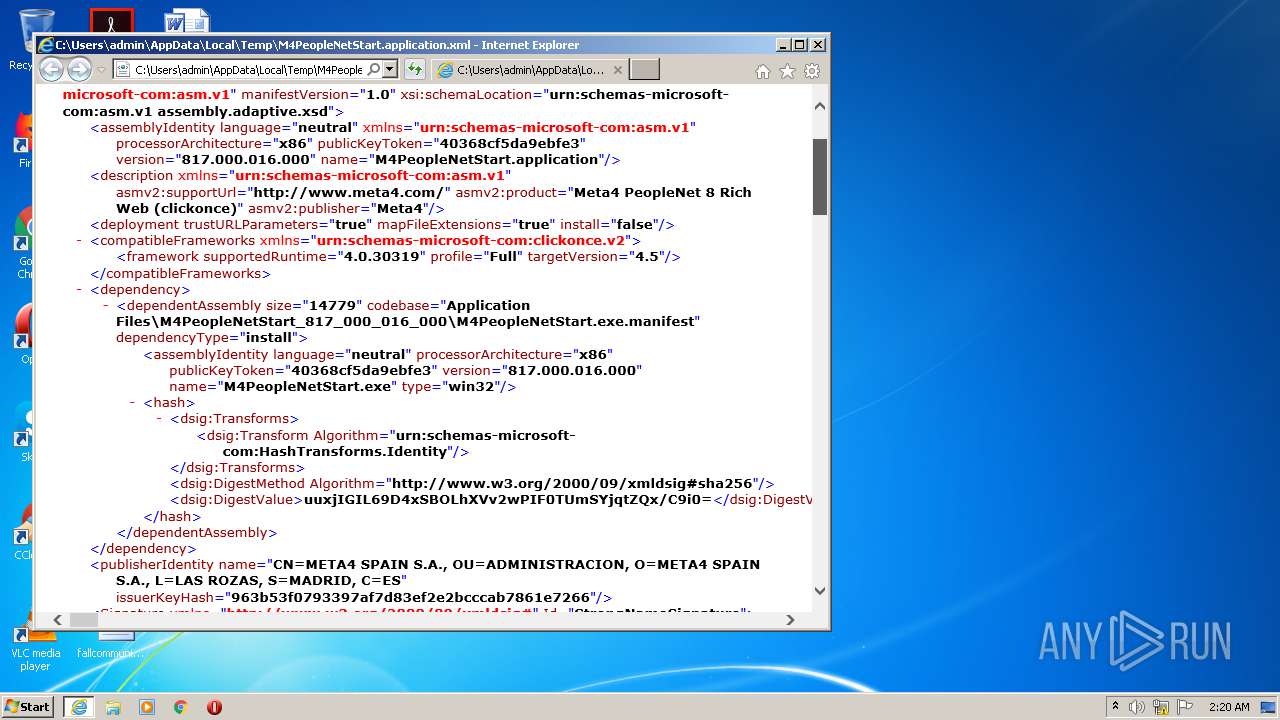Click the http://www.meta4.com/ support URL text

click(351, 192)
